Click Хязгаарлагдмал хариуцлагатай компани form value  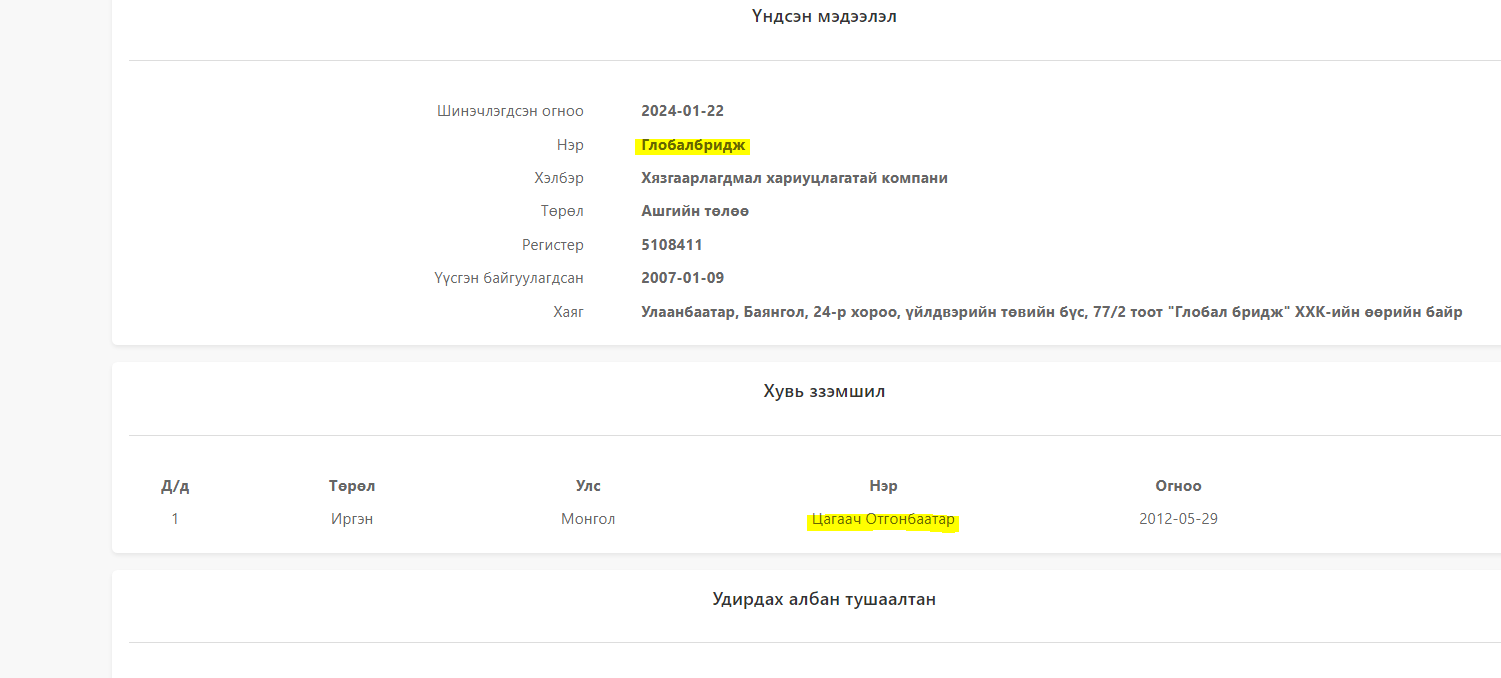click(794, 178)
